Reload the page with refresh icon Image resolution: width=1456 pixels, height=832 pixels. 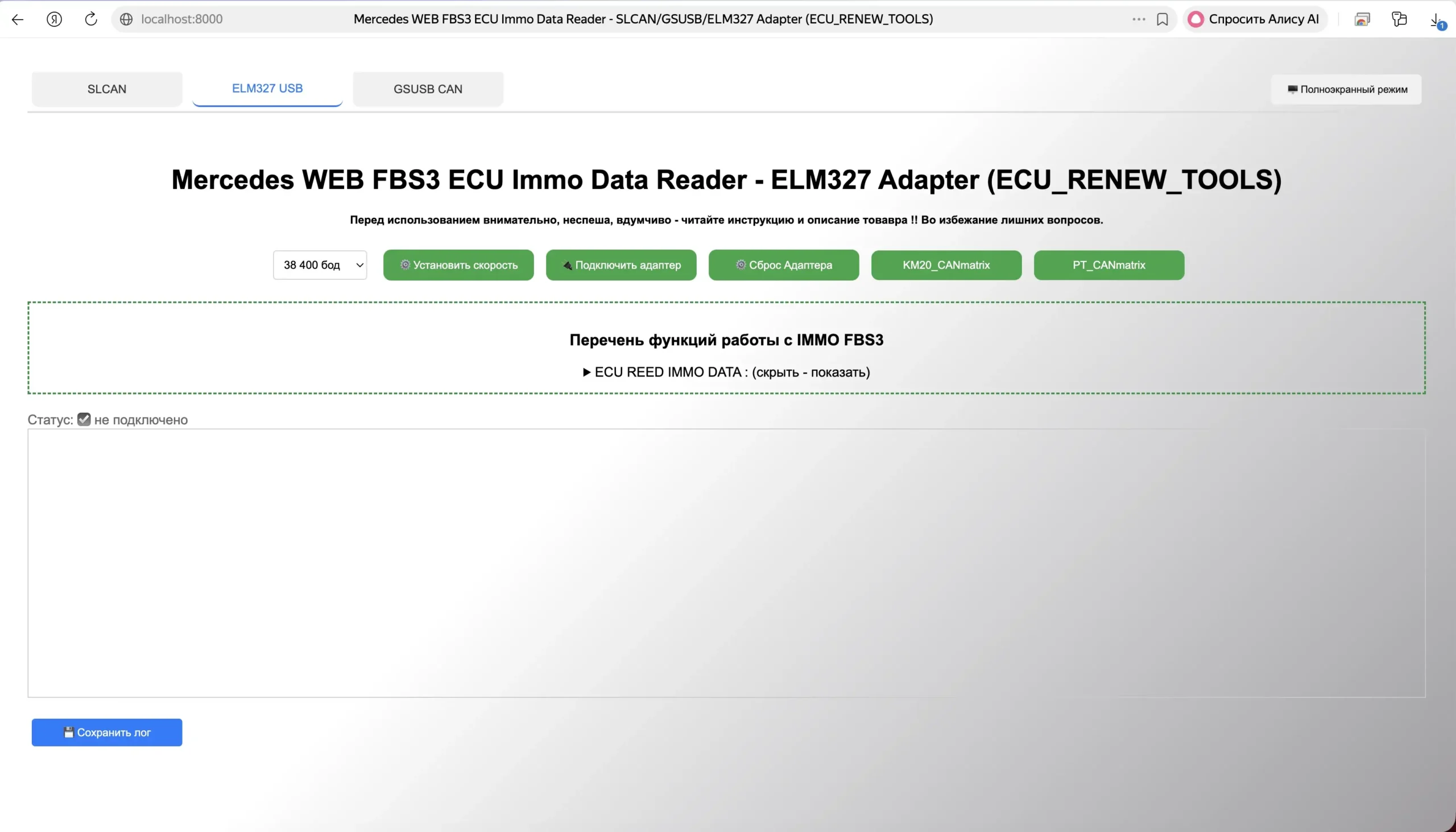(91, 19)
